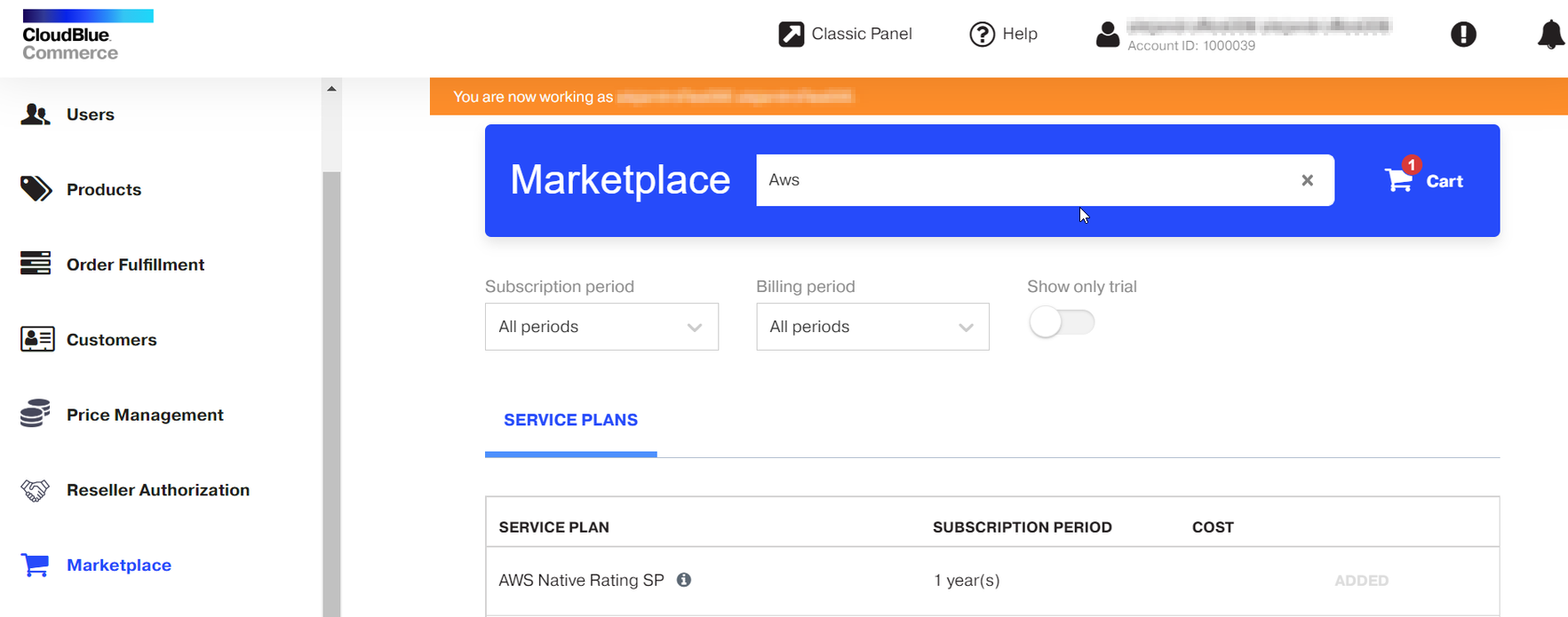Click the Marketplace heading in blue banner

[620, 180]
